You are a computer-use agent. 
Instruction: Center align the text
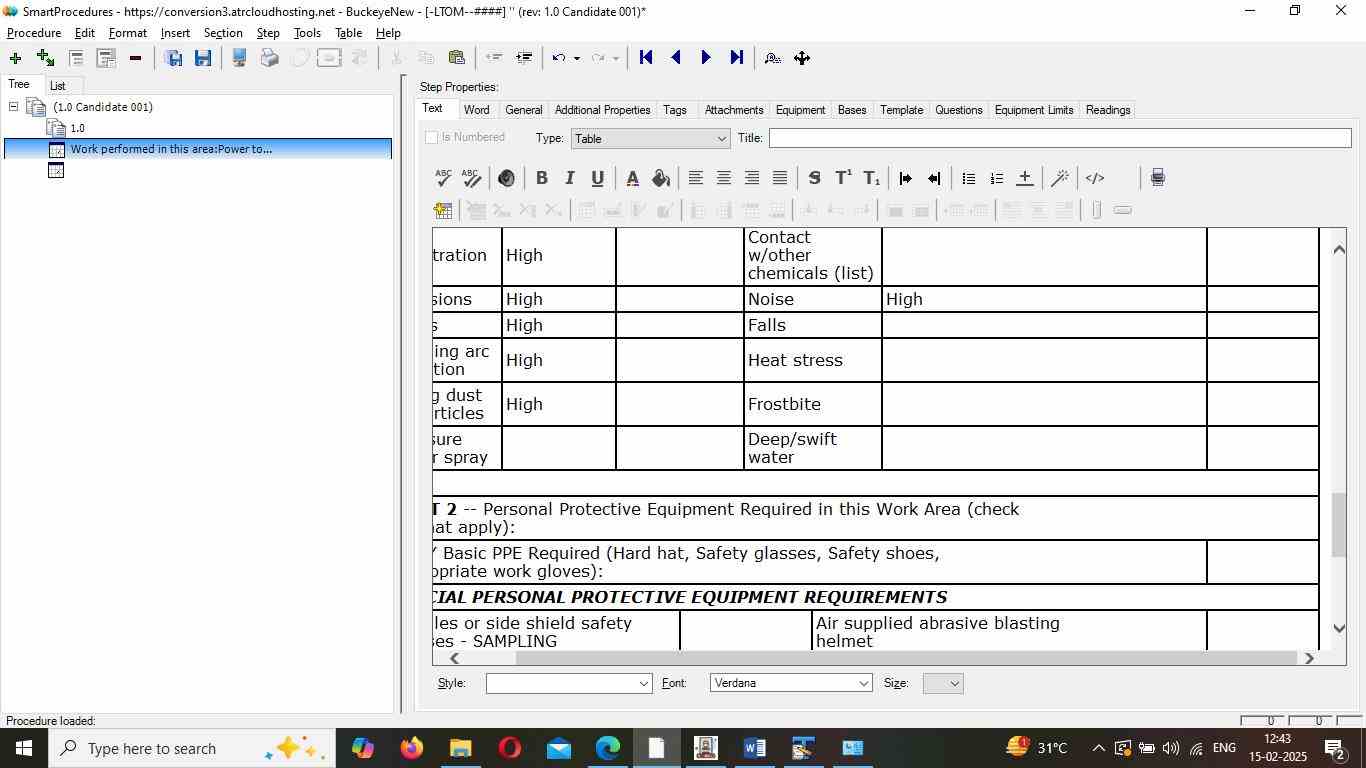coord(723,178)
